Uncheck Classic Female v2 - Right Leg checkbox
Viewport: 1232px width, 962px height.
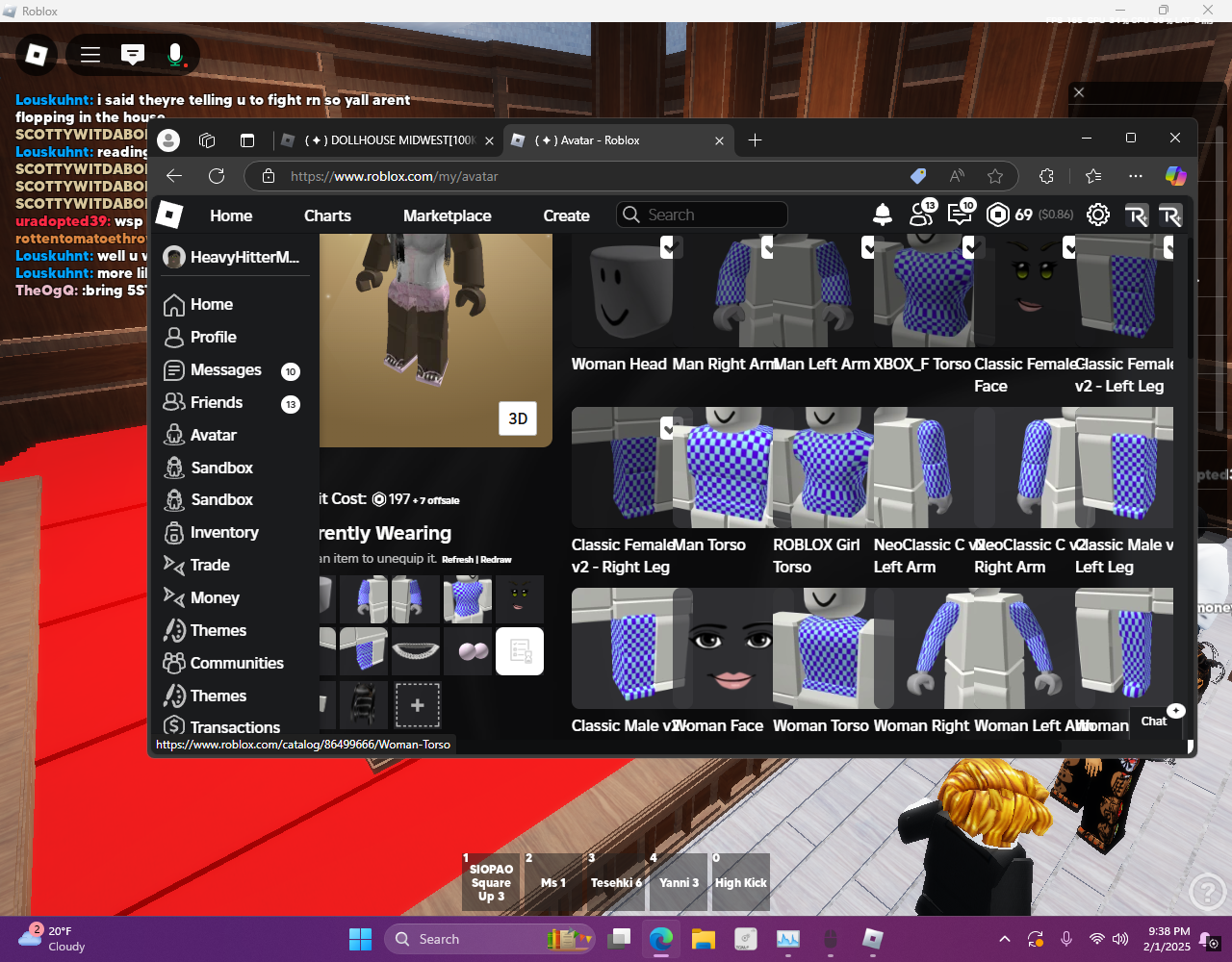(670, 428)
